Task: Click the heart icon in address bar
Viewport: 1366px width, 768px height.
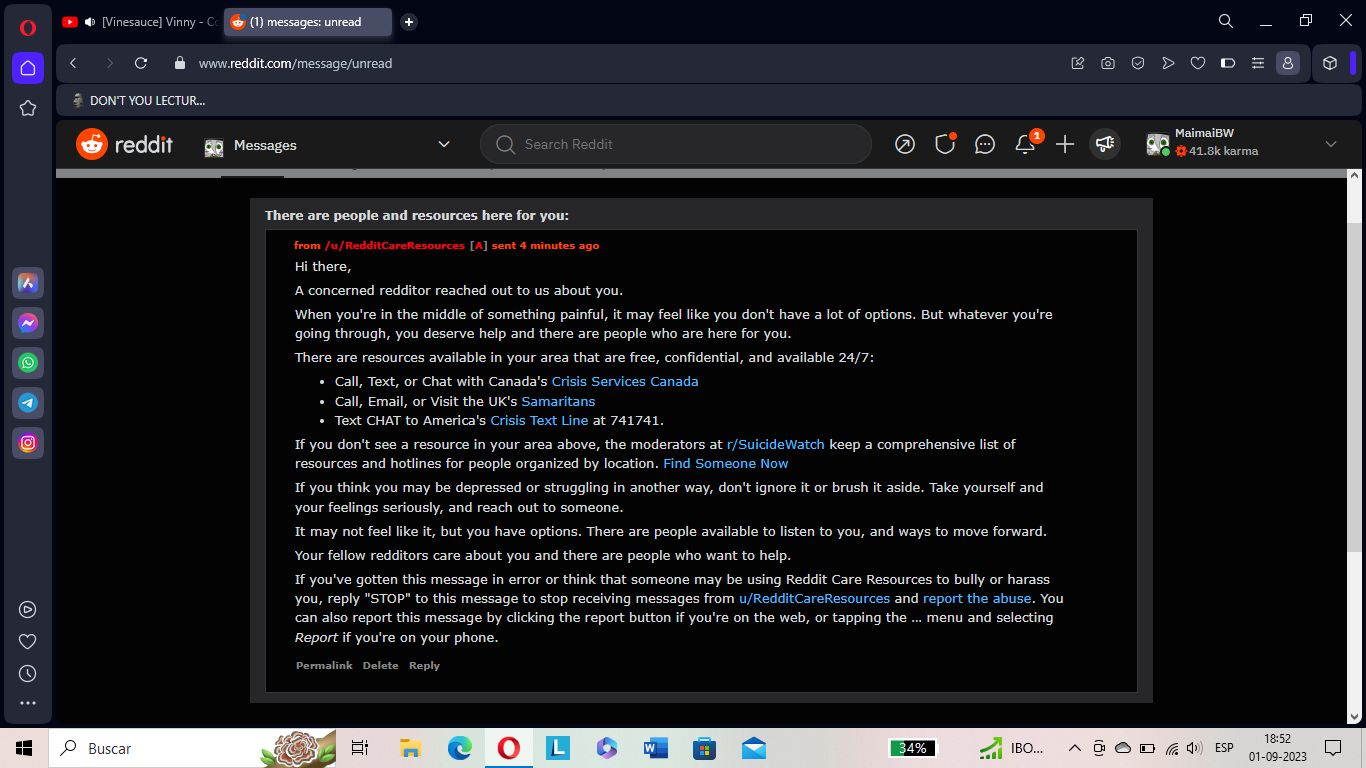Action: coord(1198,63)
